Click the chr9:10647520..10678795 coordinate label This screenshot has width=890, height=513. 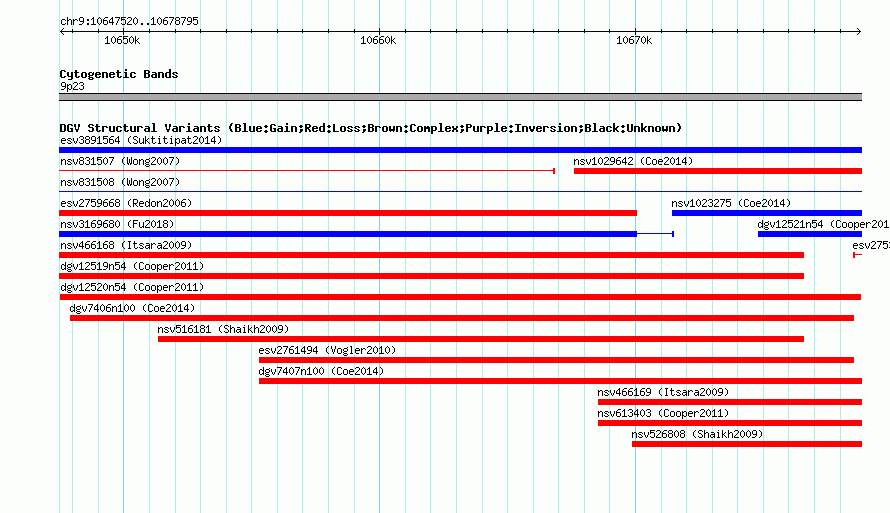(x=129, y=21)
